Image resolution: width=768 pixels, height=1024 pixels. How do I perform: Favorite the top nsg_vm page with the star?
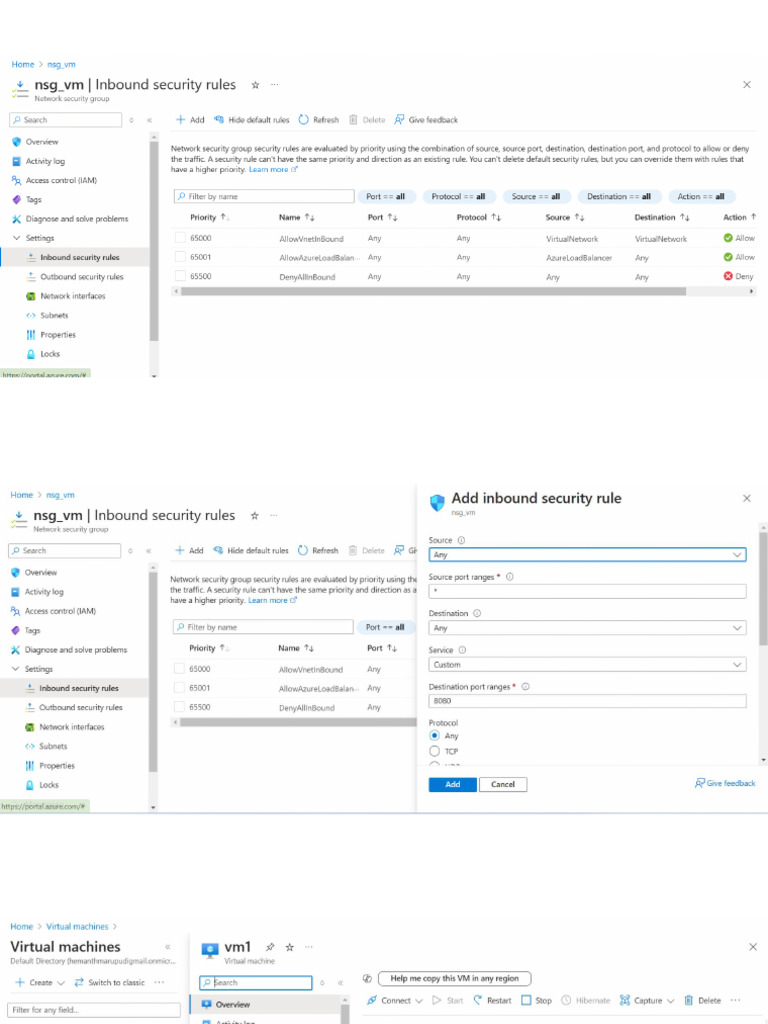pos(255,85)
